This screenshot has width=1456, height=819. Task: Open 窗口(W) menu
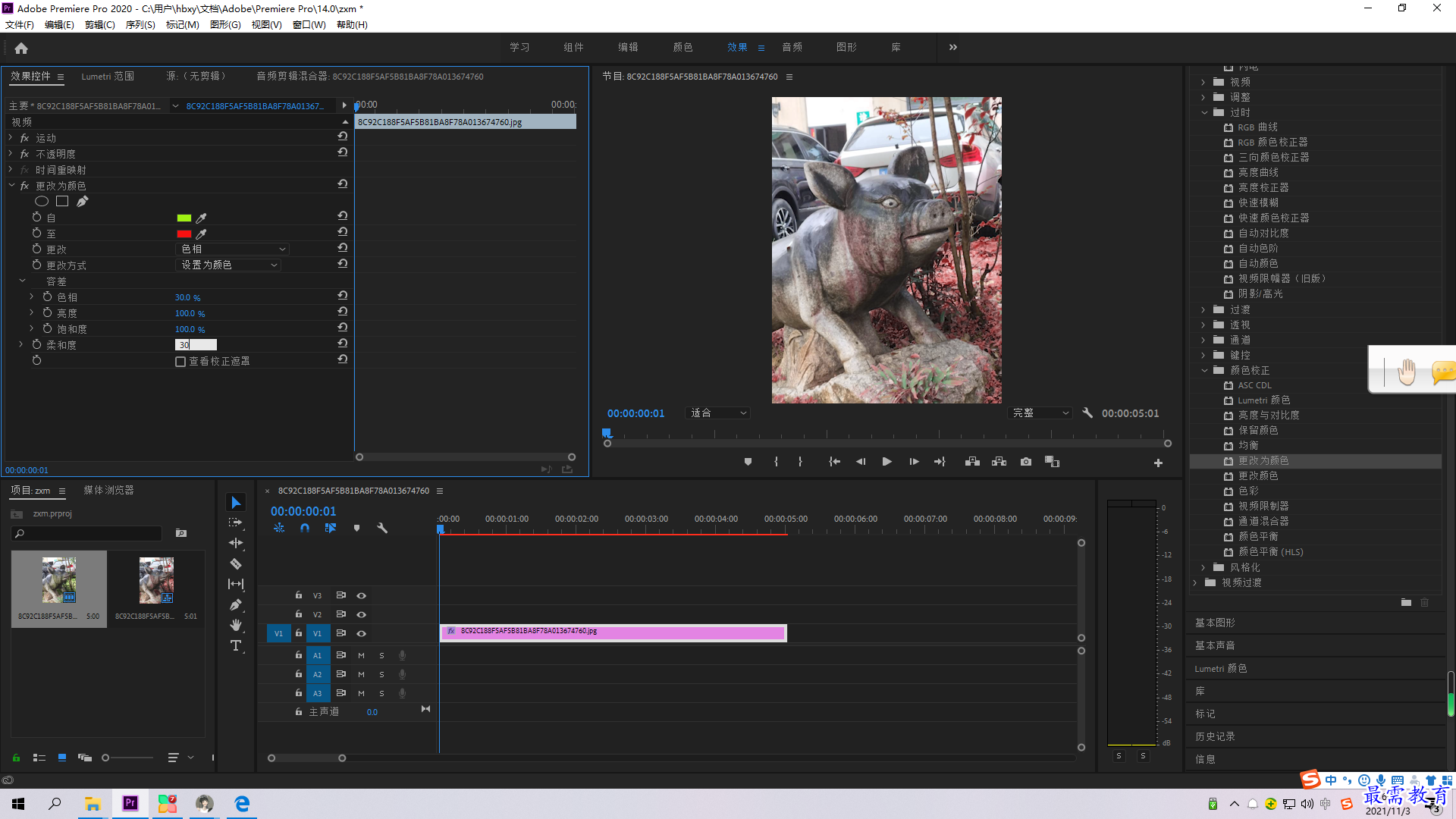pos(309,24)
